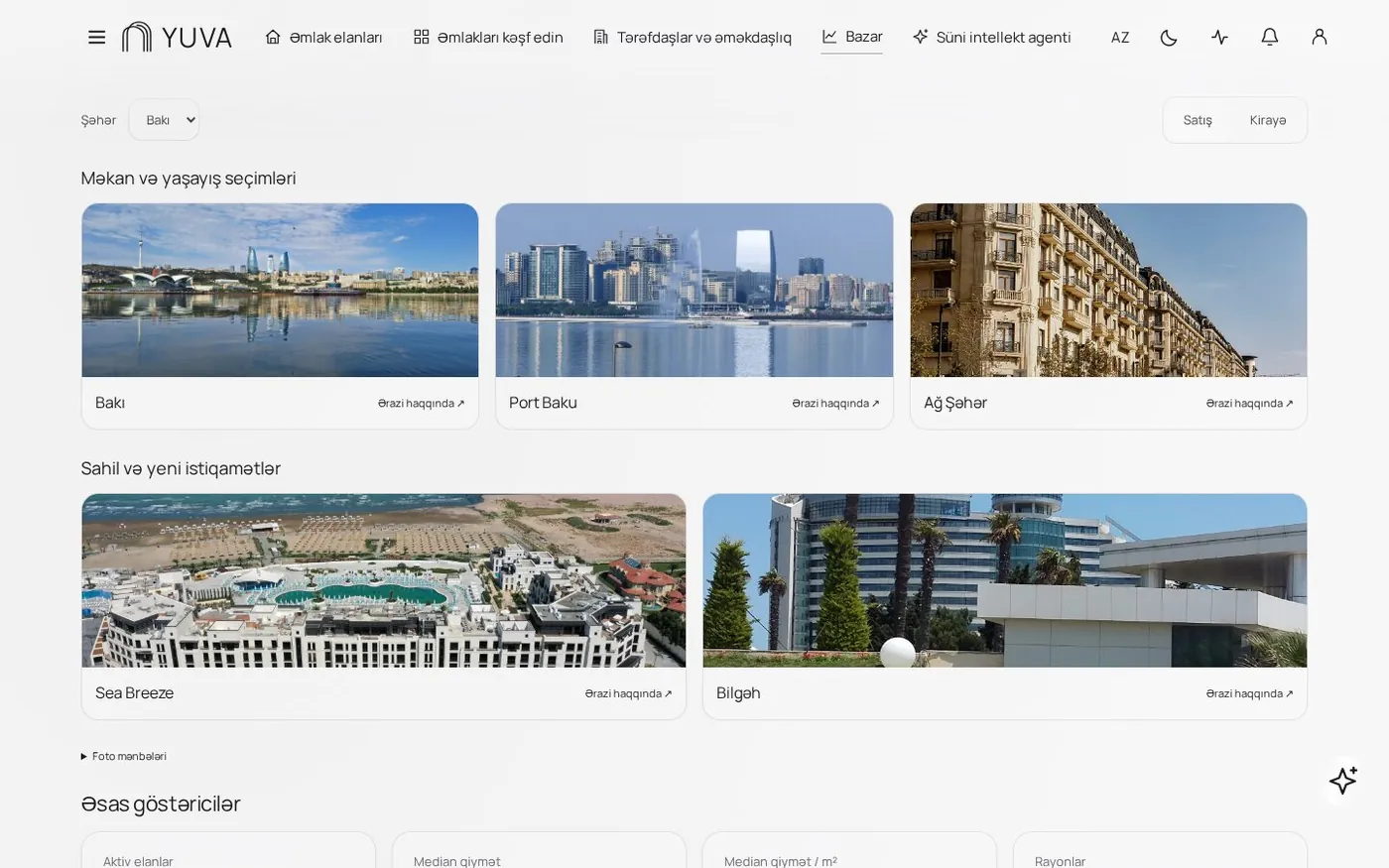Open Əmlakları kəşf edin
Viewport: 1389px width, 868px height.
[x=488, y=37]
